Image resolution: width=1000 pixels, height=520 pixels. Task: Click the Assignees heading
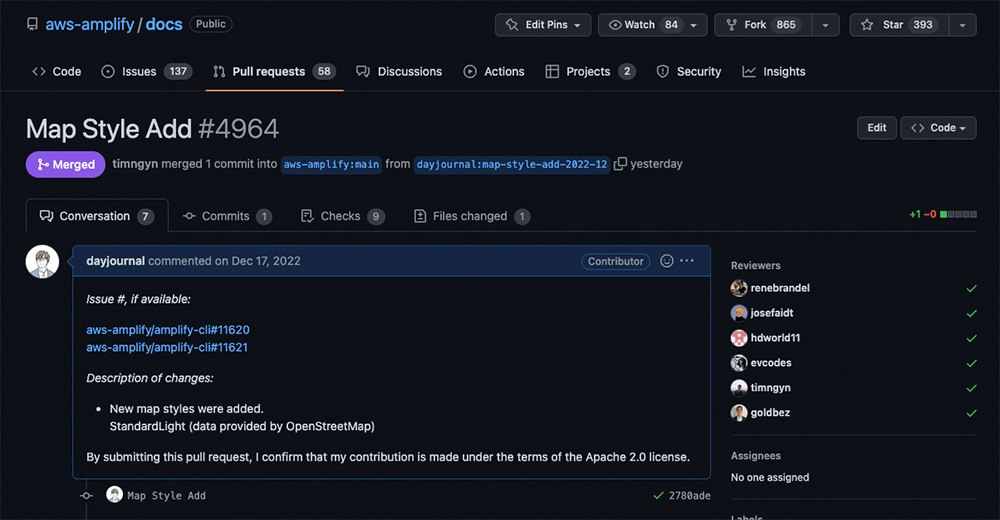756,456
